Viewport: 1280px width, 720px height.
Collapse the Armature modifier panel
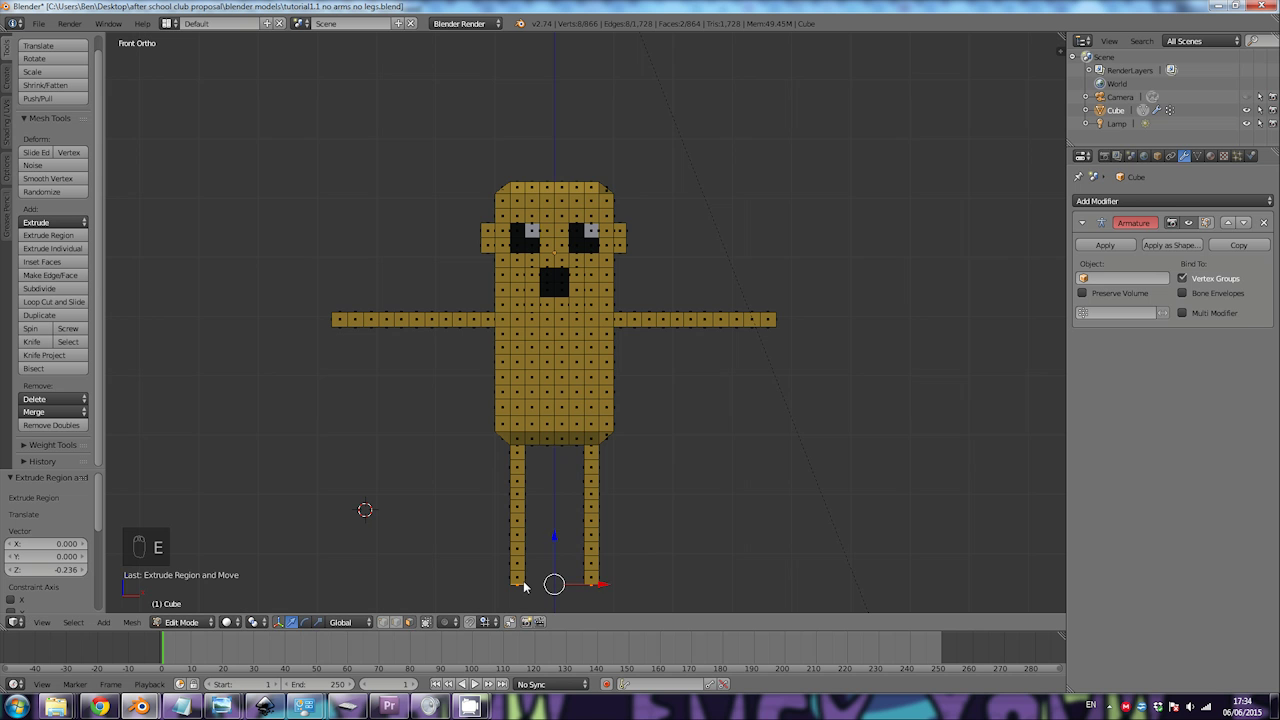[x=1082, y=223]
